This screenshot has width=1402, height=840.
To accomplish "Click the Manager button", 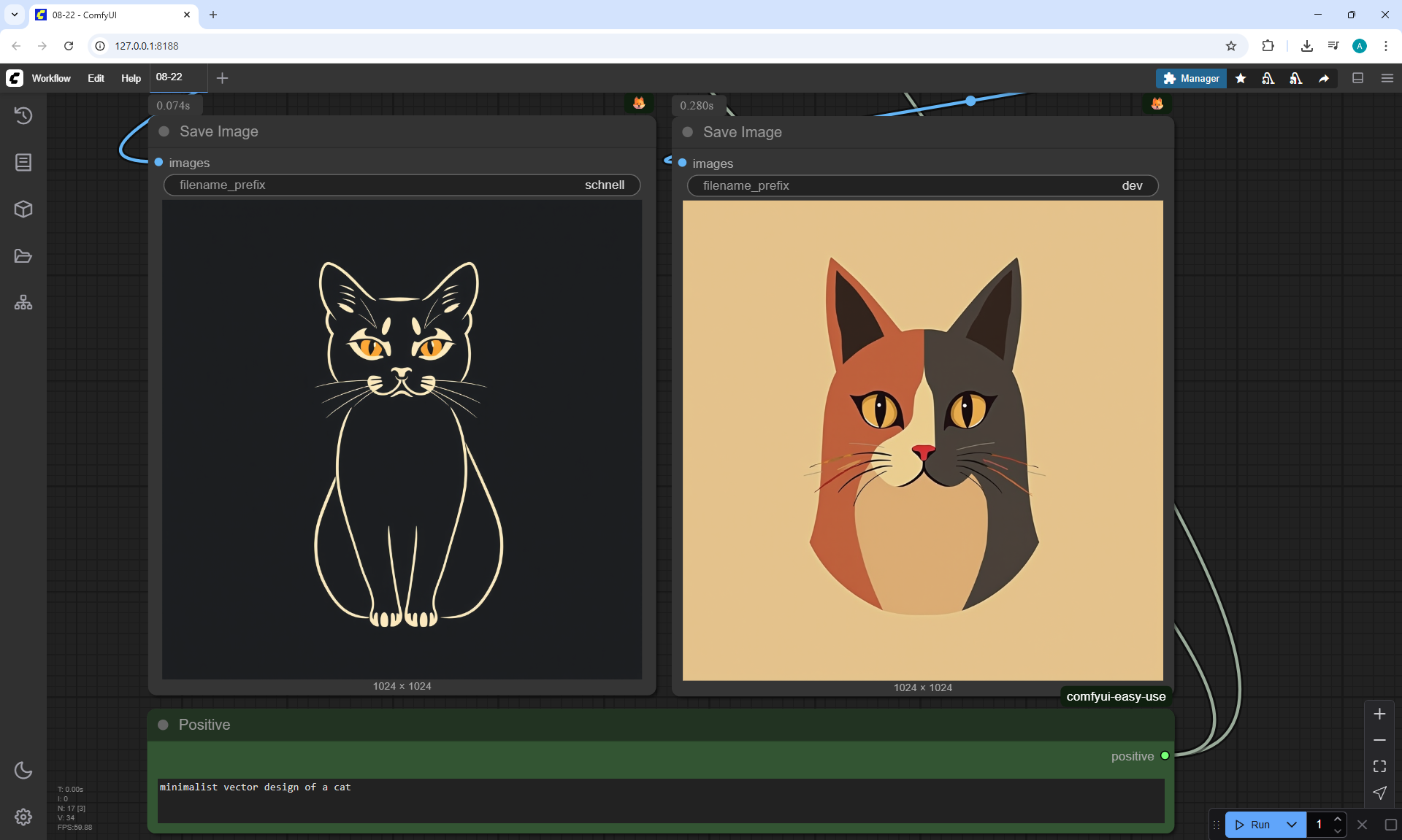I will 1191,78.
